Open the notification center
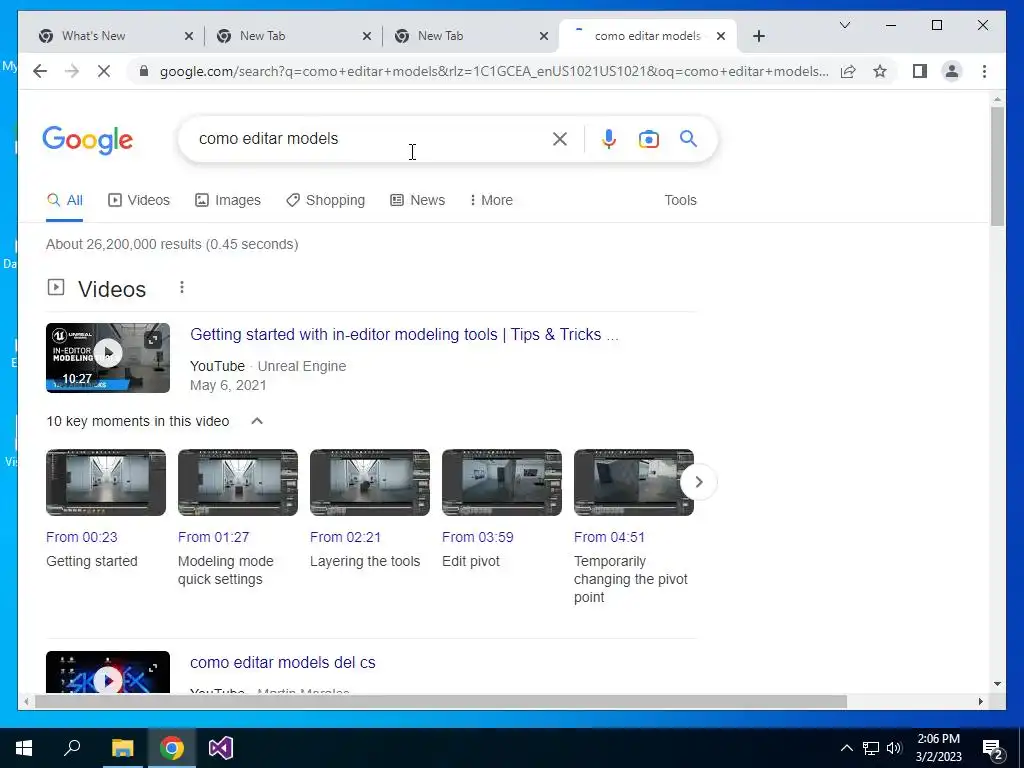Viewport: 1024px width, 768px height. pos(993,749)
